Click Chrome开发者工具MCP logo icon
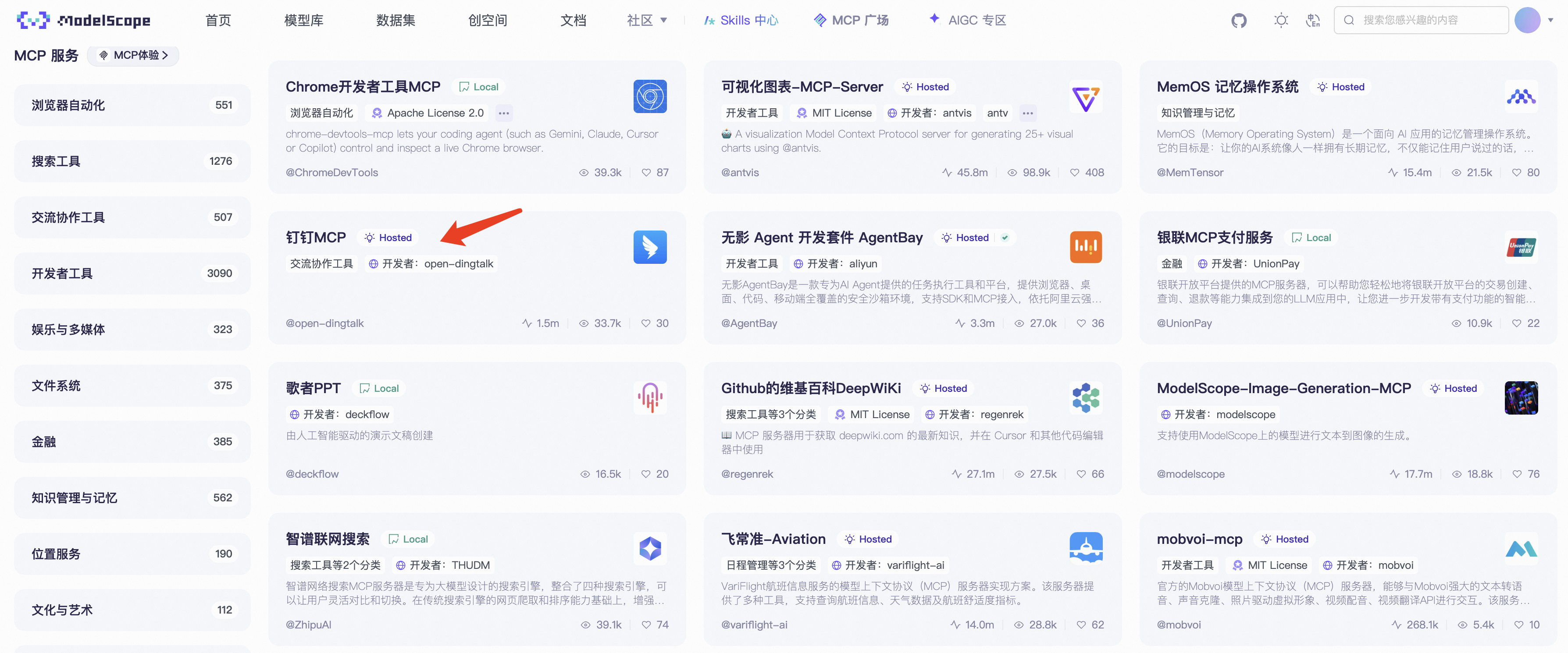The width and height of the screenshot is (1568, 653). coord(649,96)
